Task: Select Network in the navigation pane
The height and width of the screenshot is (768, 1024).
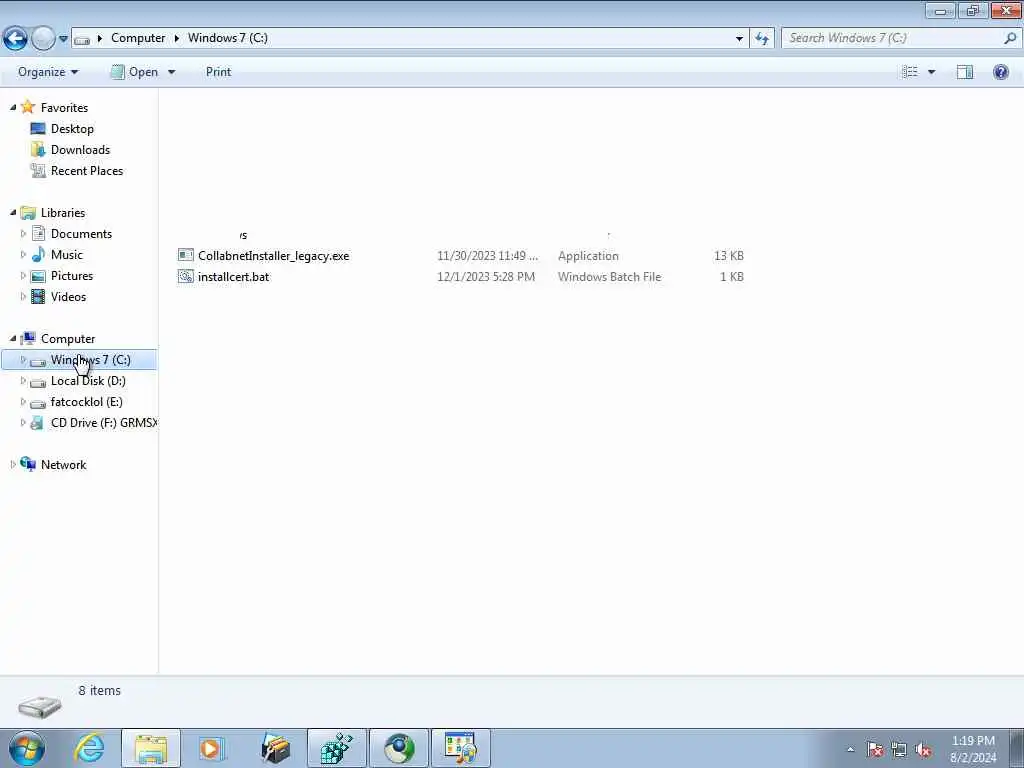Action: (x=63, y=464)
